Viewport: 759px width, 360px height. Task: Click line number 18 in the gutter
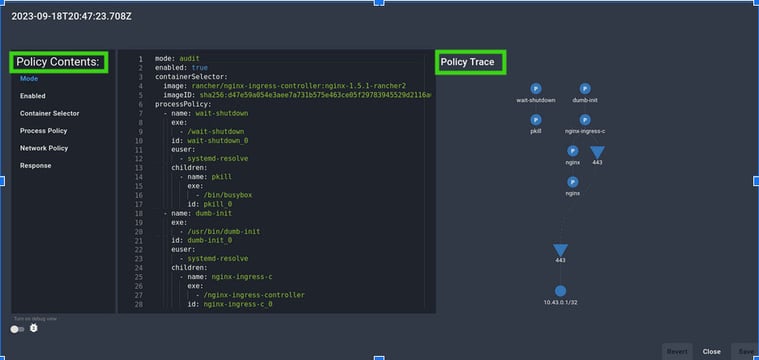point(138,213)
